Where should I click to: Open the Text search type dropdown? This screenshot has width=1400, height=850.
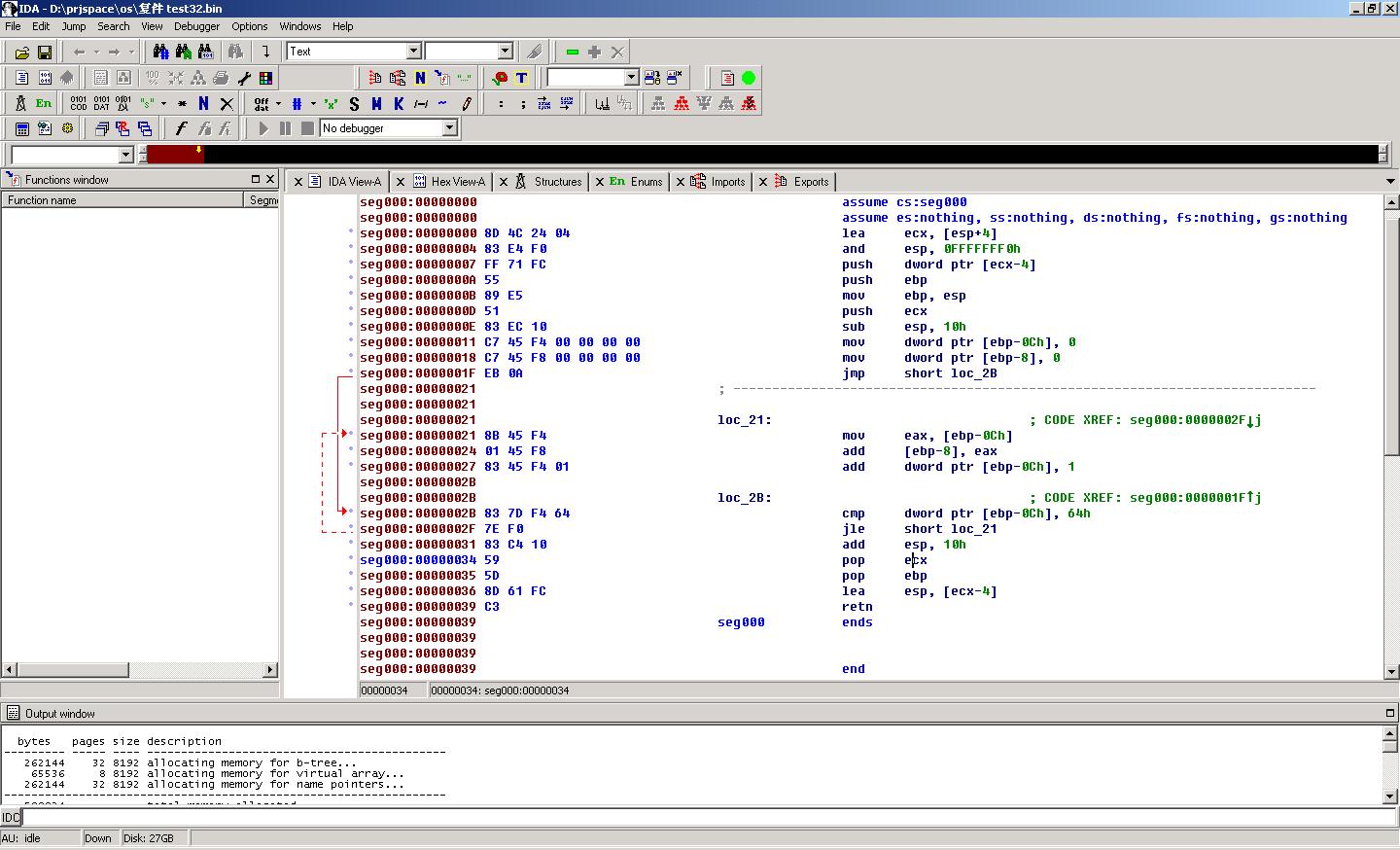[413, 52]
